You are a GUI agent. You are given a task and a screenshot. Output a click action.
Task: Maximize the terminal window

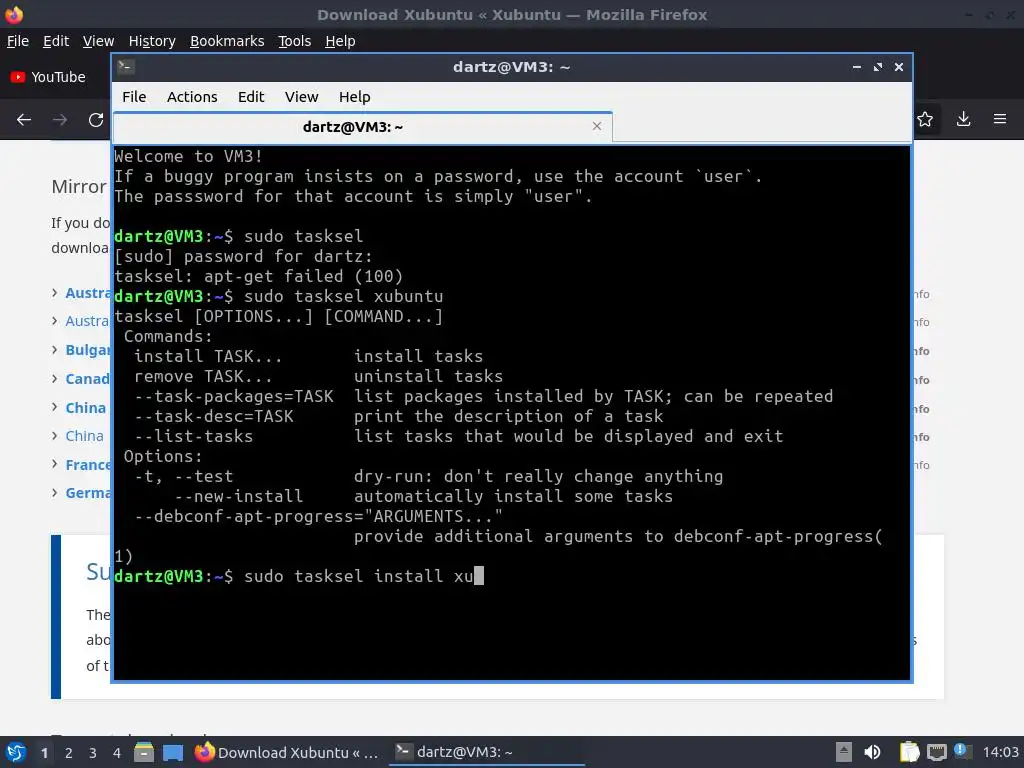click(x=878, y=67)
